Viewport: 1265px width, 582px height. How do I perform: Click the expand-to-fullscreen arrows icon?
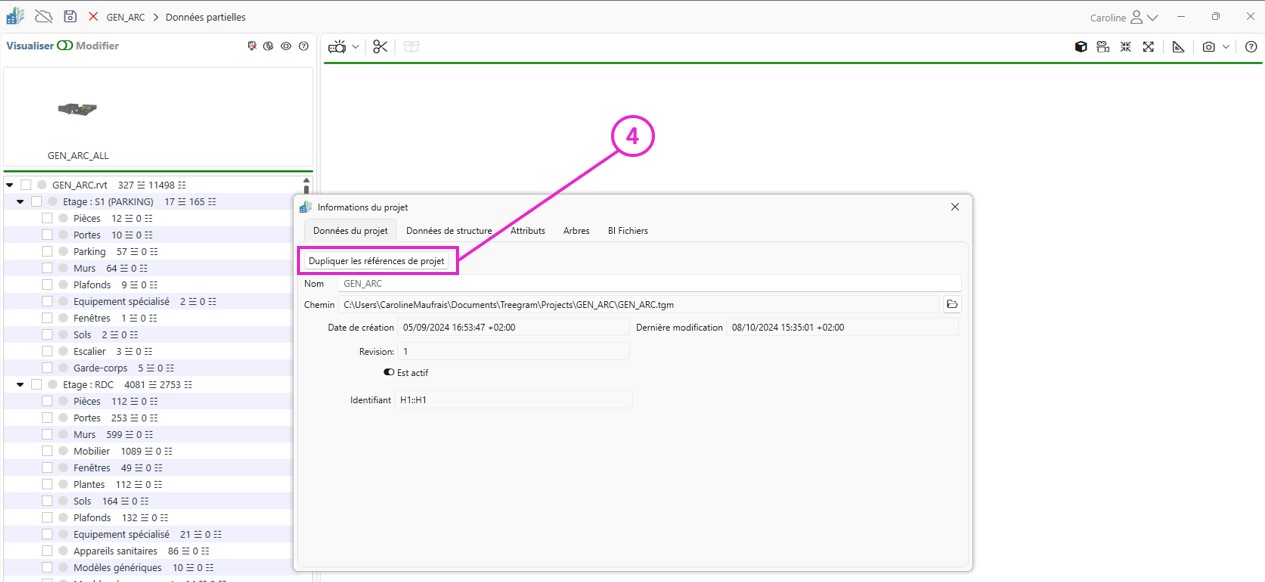coord(1148,46)
